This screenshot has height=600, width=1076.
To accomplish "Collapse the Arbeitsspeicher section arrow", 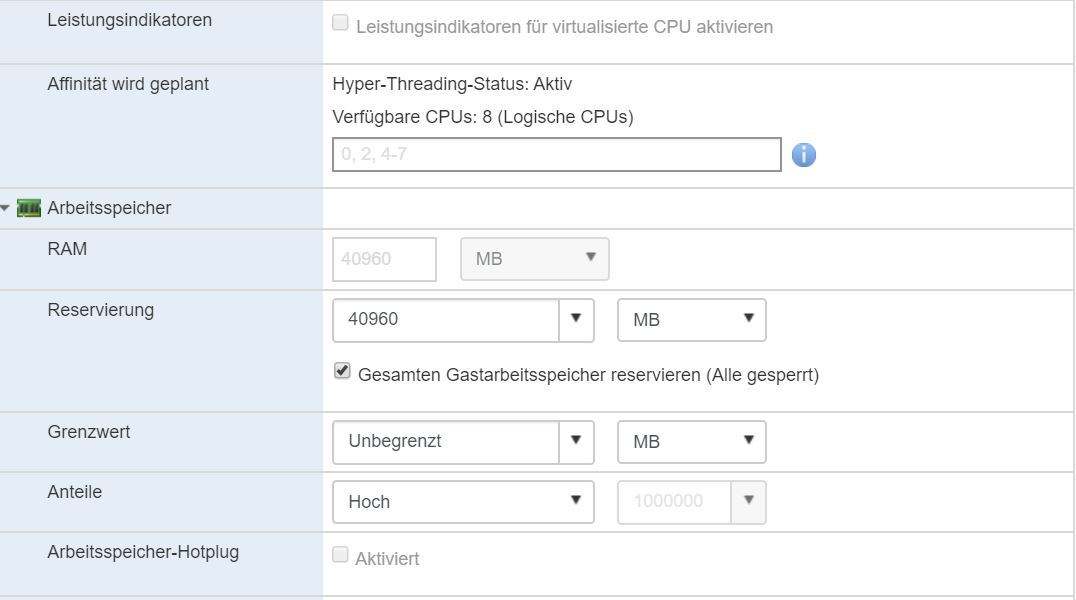I will pyautogui.click(x=7, y=209).
